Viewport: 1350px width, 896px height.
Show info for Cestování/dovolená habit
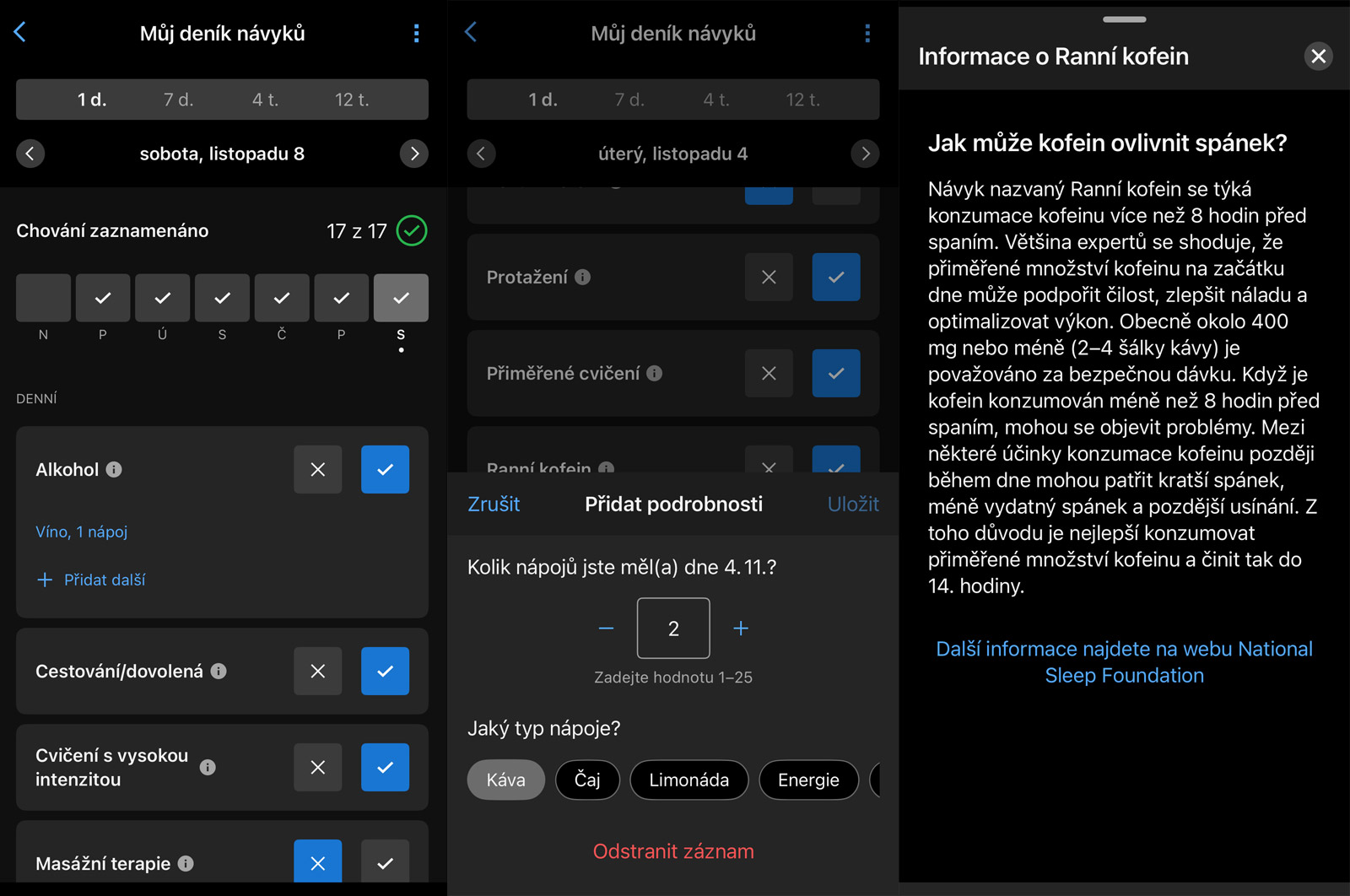click(219, 672)
